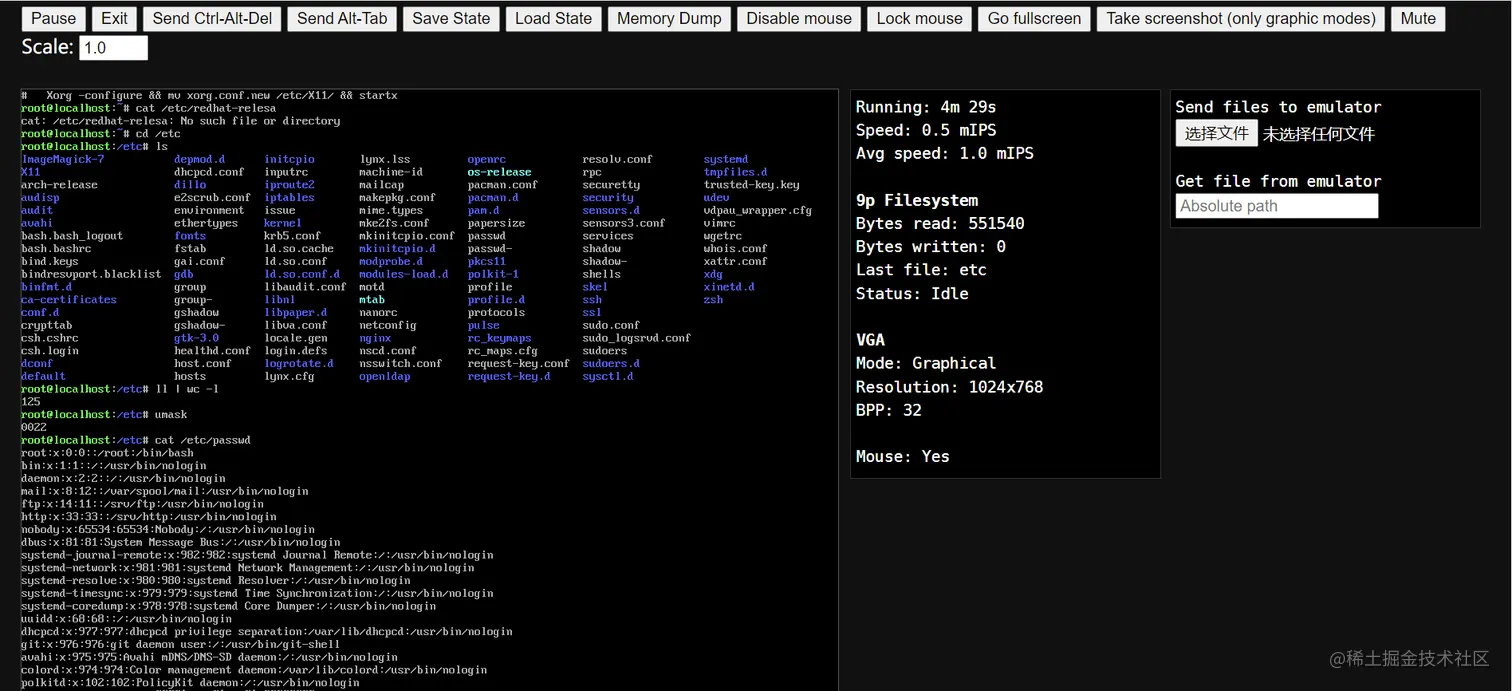The height and width of the screenshot is (691, 1512).
Task: Click 'ca-certificates' in the terminal listing
Action: point(69,300)
